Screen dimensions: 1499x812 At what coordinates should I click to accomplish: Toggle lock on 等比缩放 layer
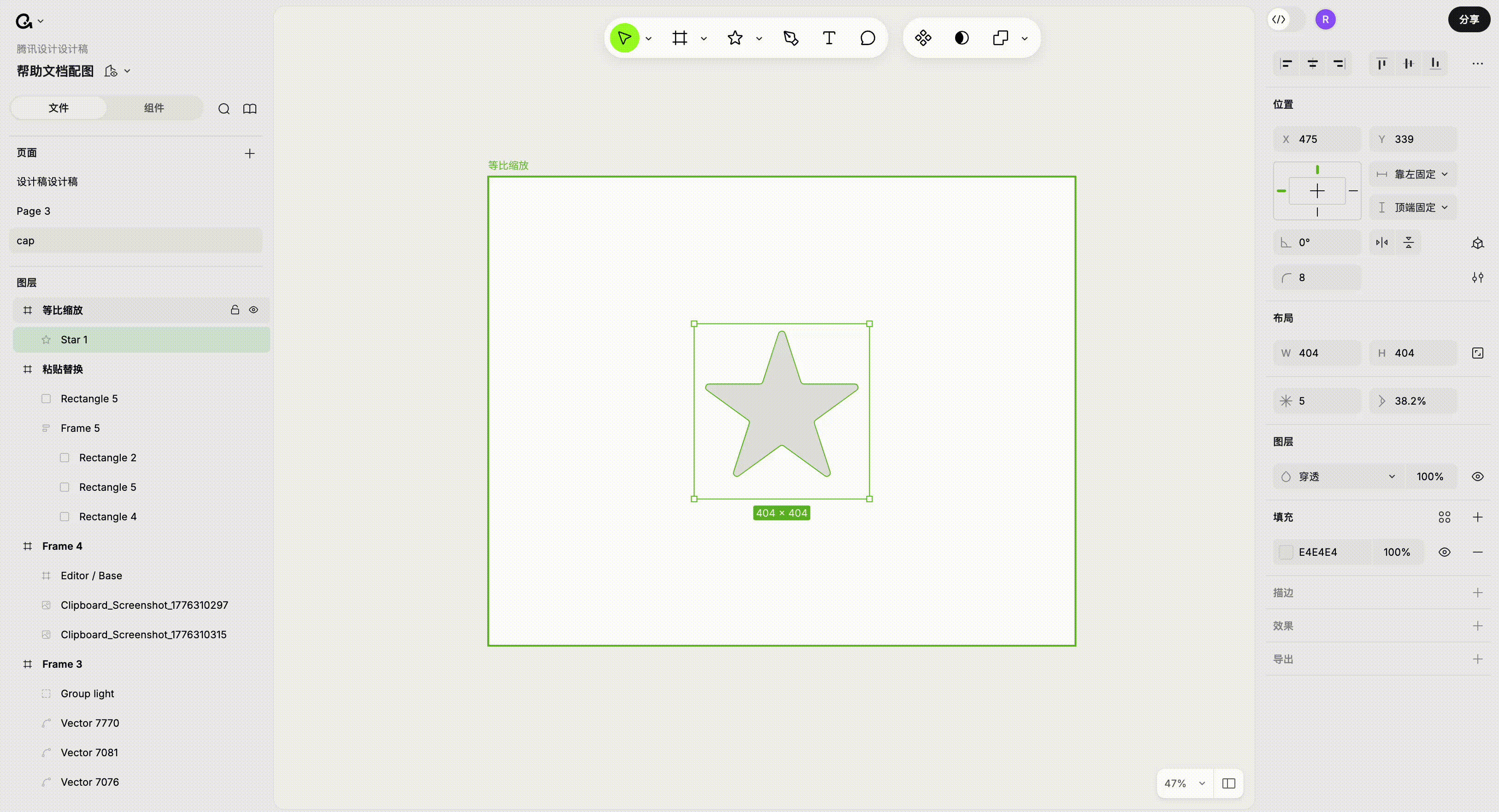(235, 310)
